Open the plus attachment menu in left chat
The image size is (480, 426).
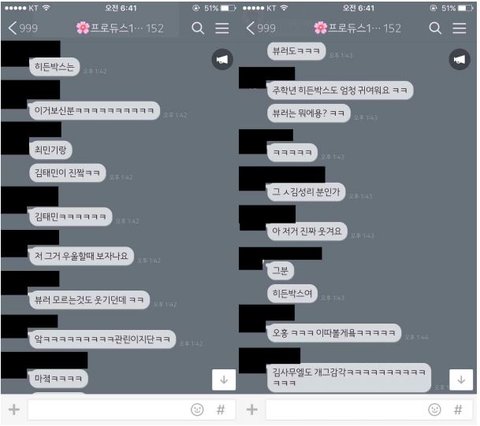click(14, 409)
